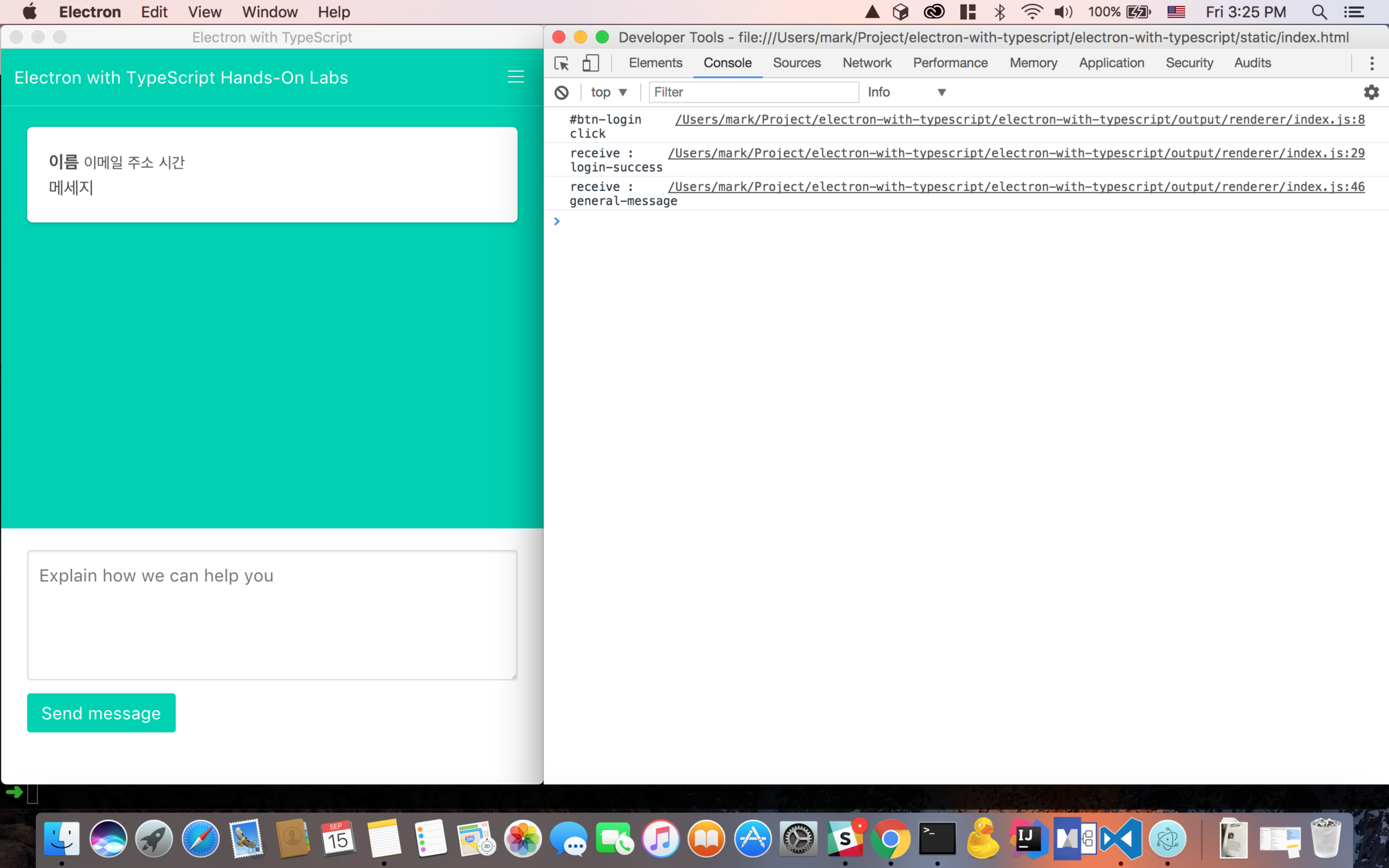The height and width of the screenshot is (868, 1389).
Task: Open the index.js:29 source link
Action: coord(1016,153)
